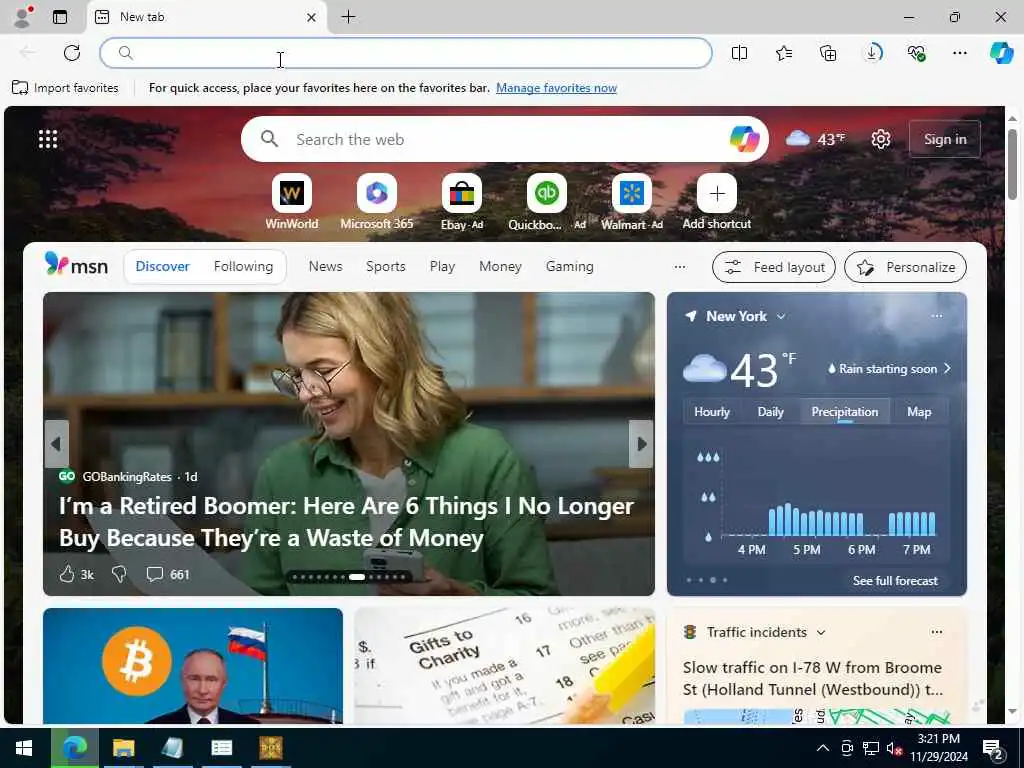Open the Play section
Image resolution: width=1024 pixels, height=768 pixels.
(442, 266)
